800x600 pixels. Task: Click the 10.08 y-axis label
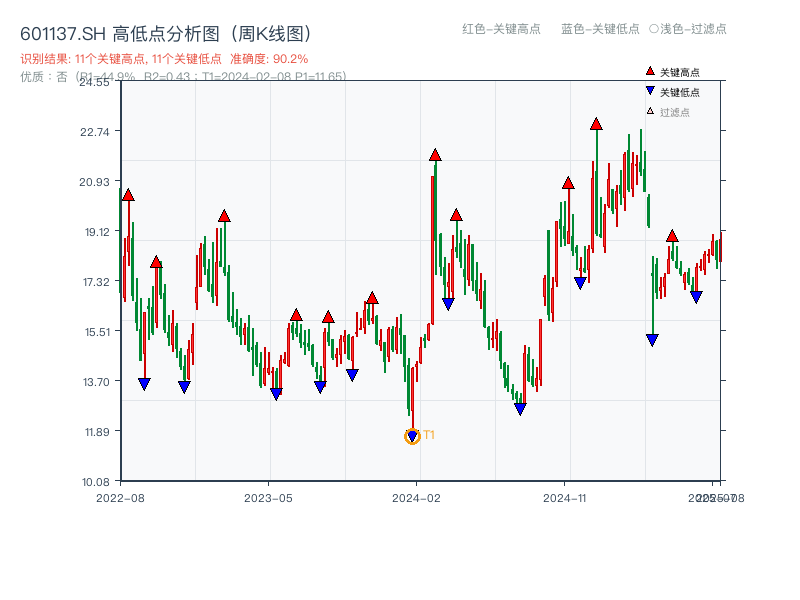pos(96,482)
